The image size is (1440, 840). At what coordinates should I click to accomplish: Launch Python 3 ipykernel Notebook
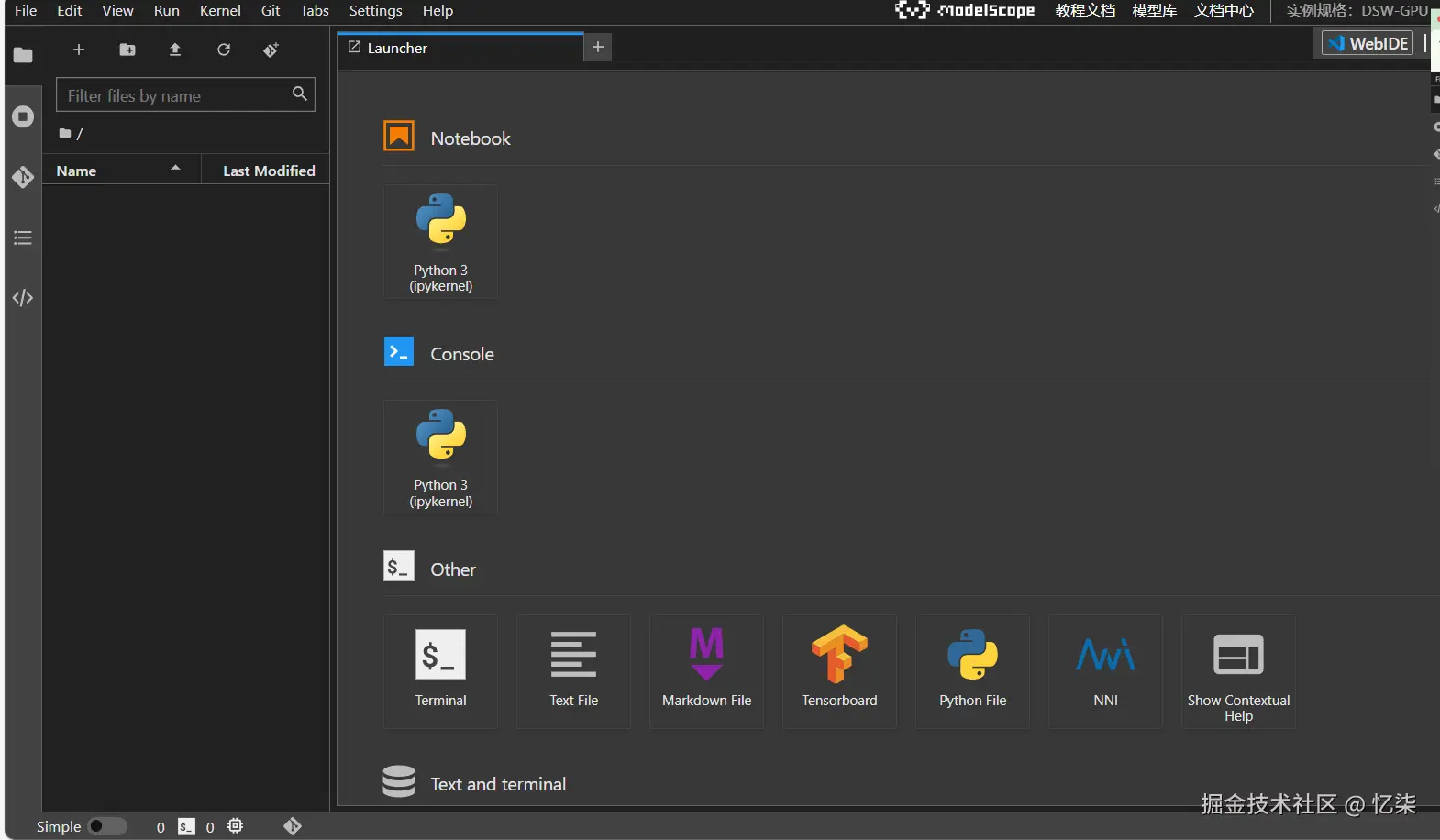point(441,241)
